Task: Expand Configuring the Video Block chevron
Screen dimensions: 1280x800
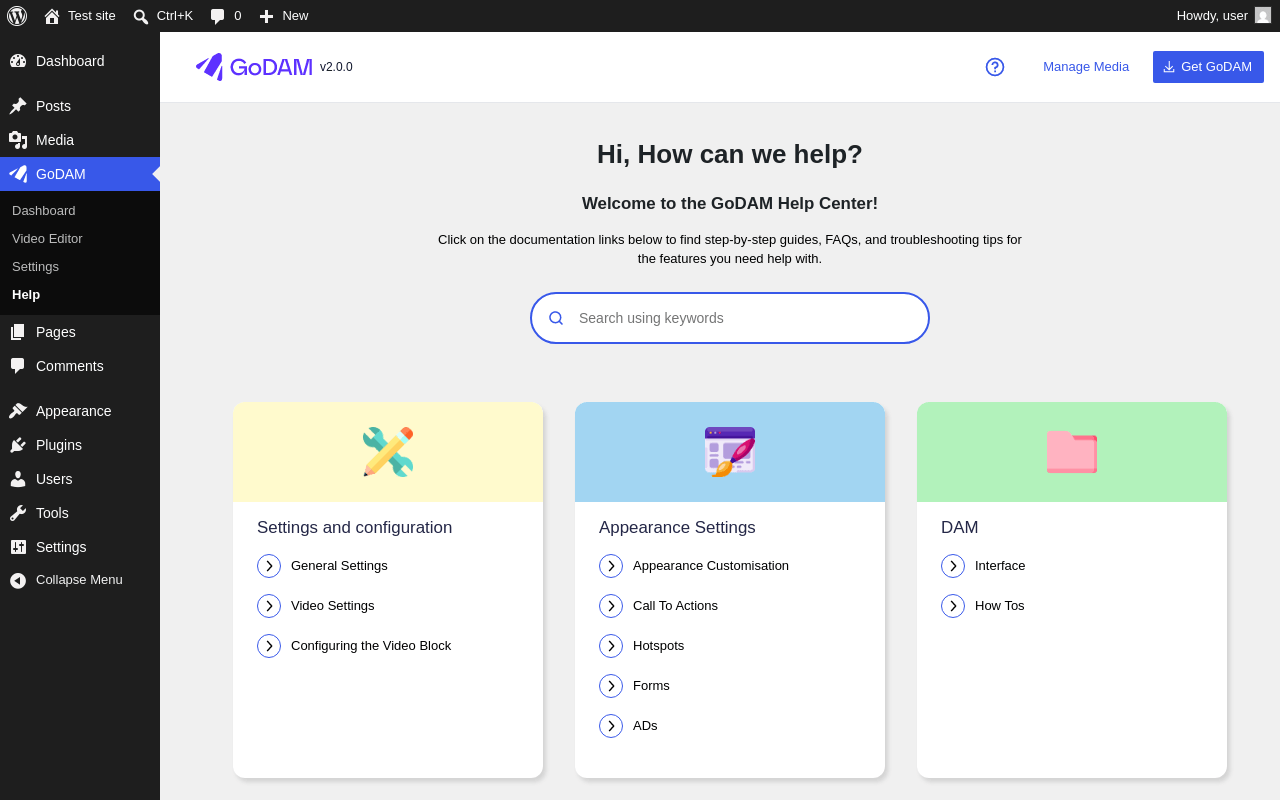Action: click(x=269, y=646)
